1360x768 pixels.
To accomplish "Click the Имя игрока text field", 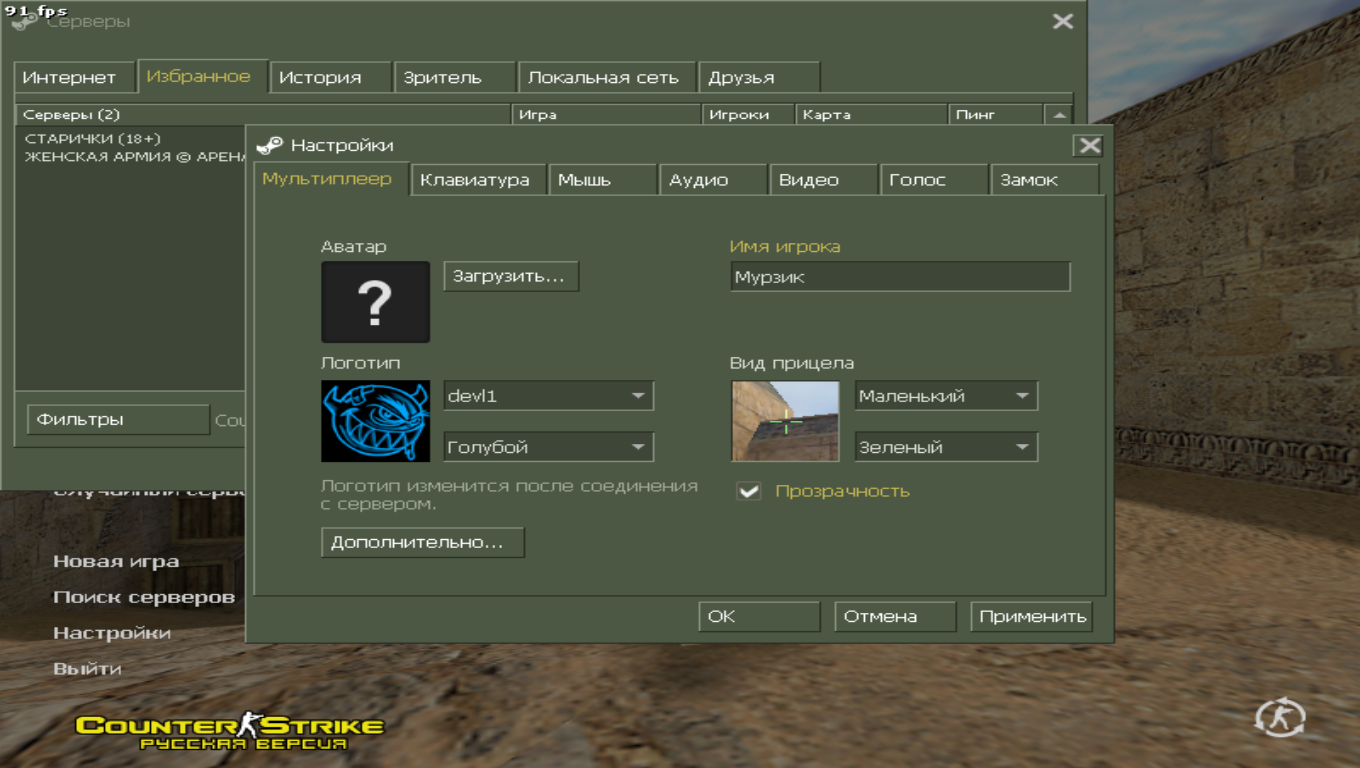I will point(900,277).
